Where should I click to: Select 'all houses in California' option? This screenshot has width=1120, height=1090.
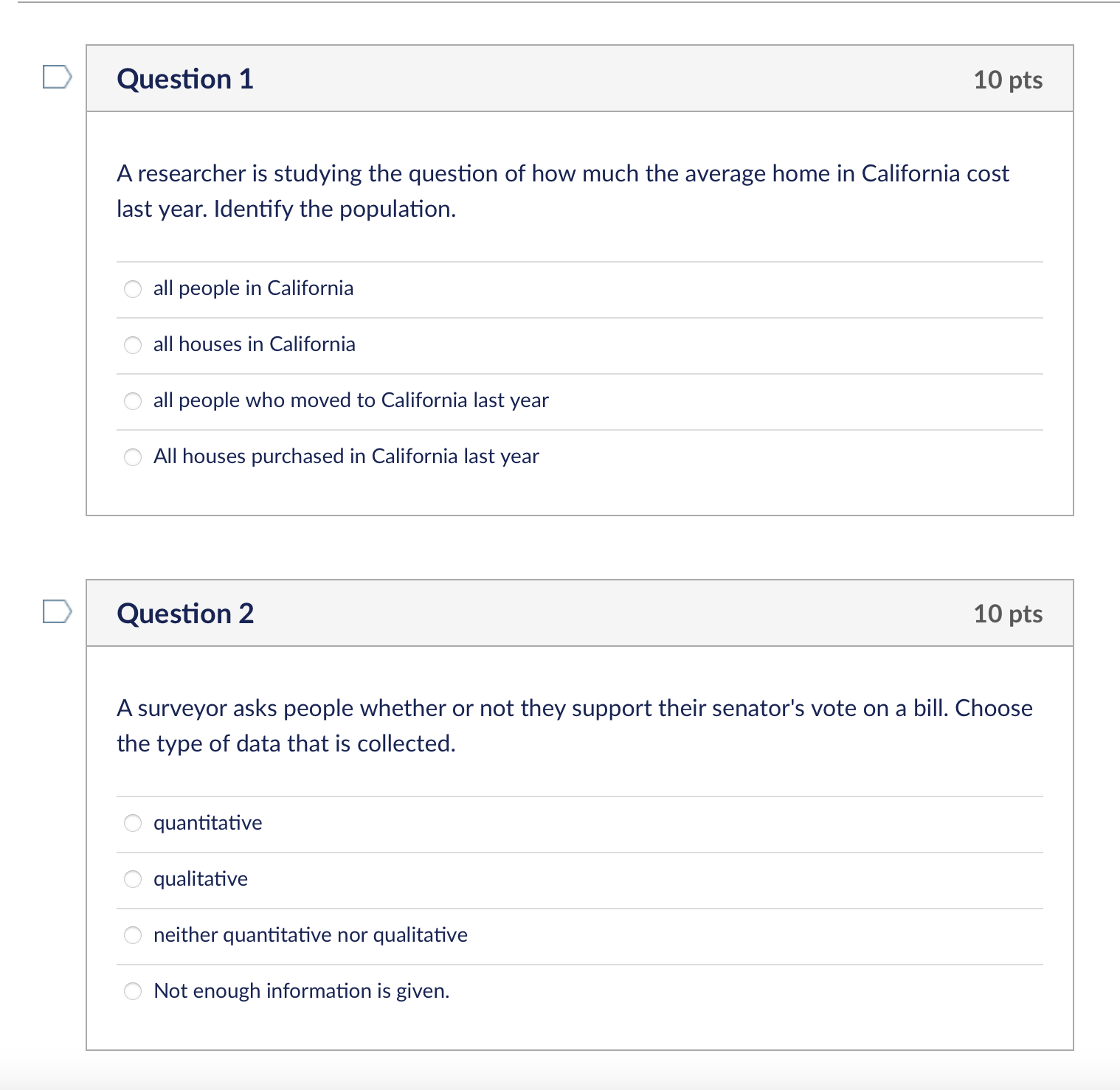[x=133, y=345]
